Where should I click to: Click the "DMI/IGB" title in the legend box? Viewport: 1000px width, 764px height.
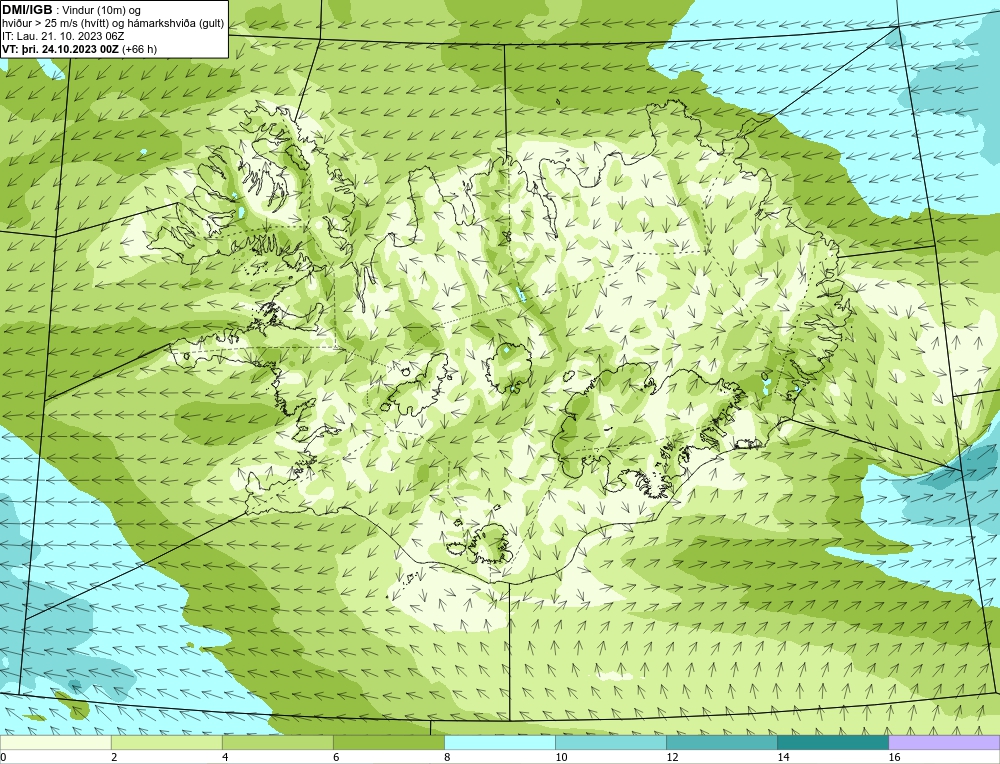click(x=27, y=10)
